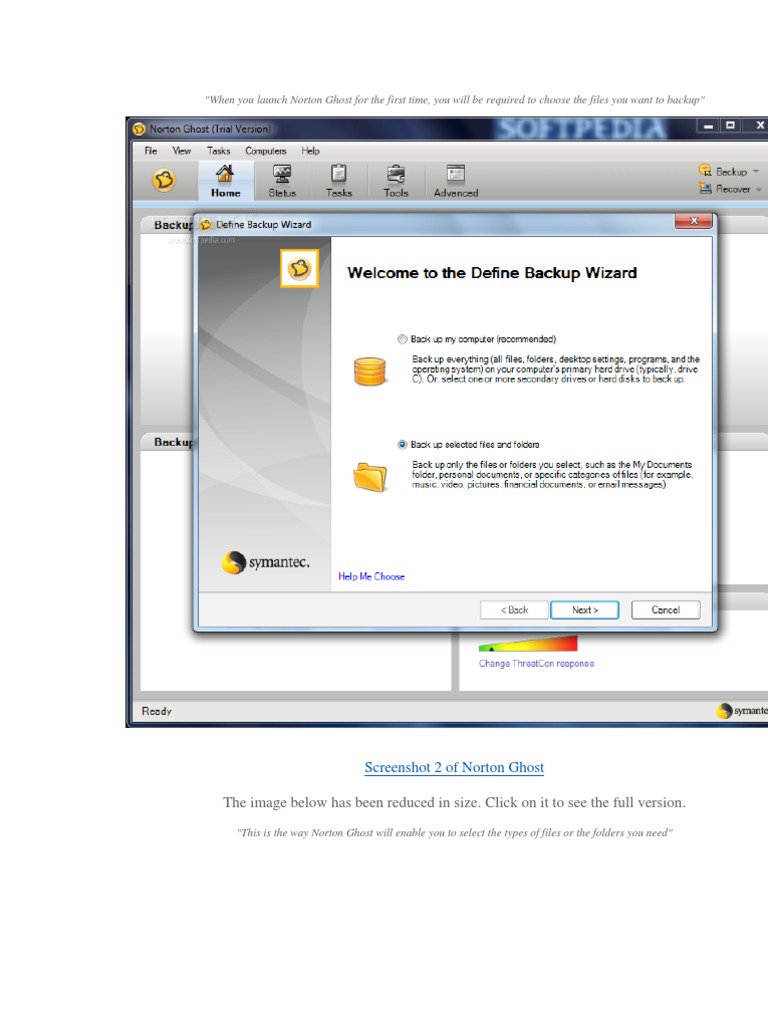The height and width of the screenshot is (1024, 768).
Task: Click the Symantec logo in wizard sidebar
Action: (x=265, y=562)
